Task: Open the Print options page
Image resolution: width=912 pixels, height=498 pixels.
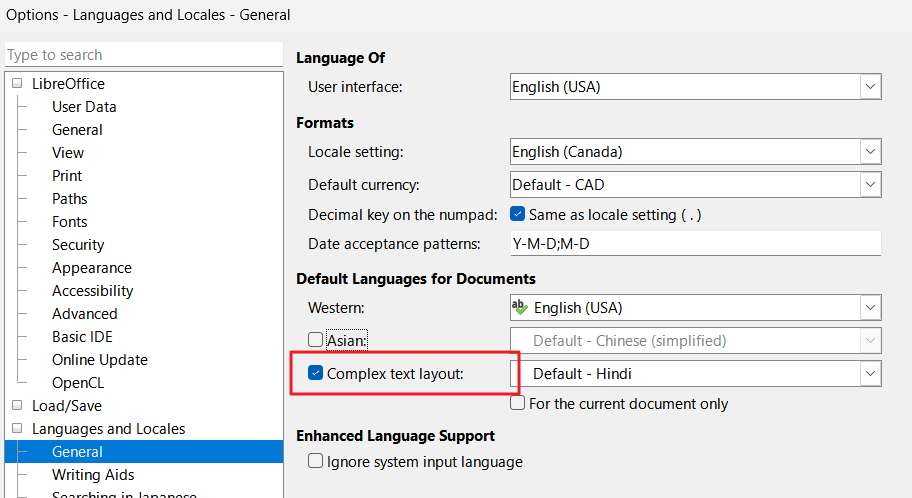Action: (67, 176)
